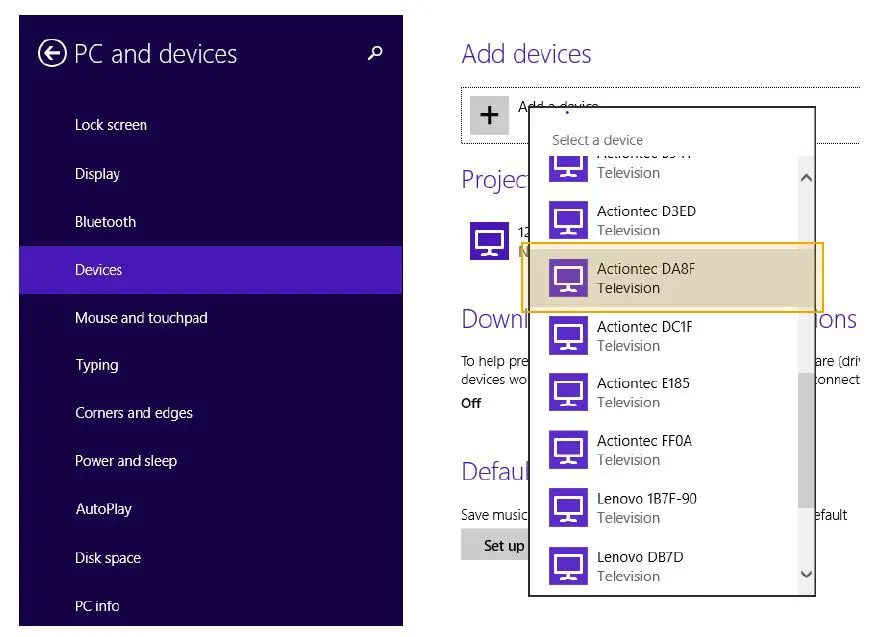The image size is (892, 637).
Task: Select the Actiontec DC1F device name
Action: coord(645,326)
